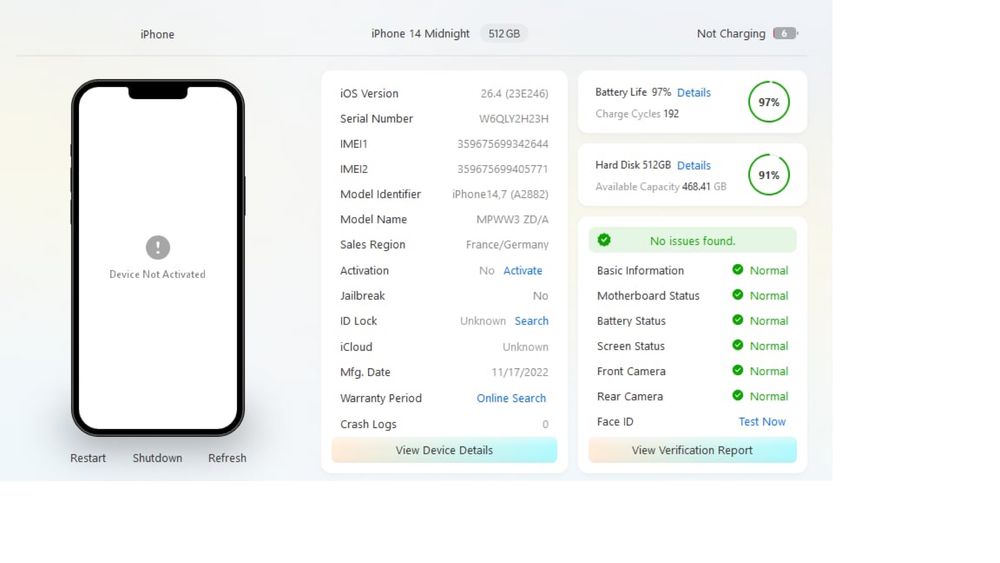Search the ID Lock status
The width and height of the screenshot is (1000, 563).
coord(531,321)
